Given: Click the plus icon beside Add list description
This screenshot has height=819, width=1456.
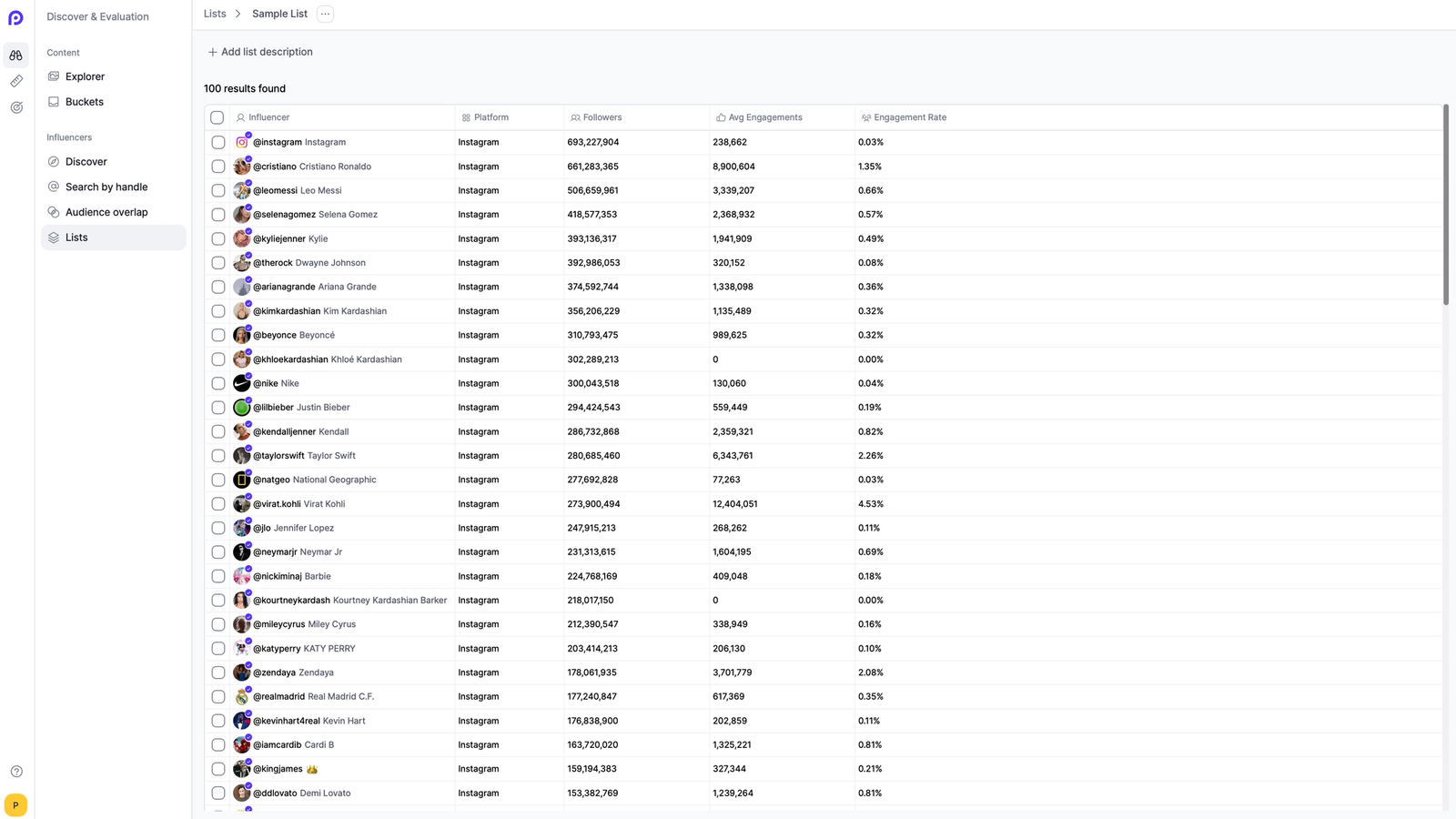Looking at the screenshot, I should tap(212, 52).
